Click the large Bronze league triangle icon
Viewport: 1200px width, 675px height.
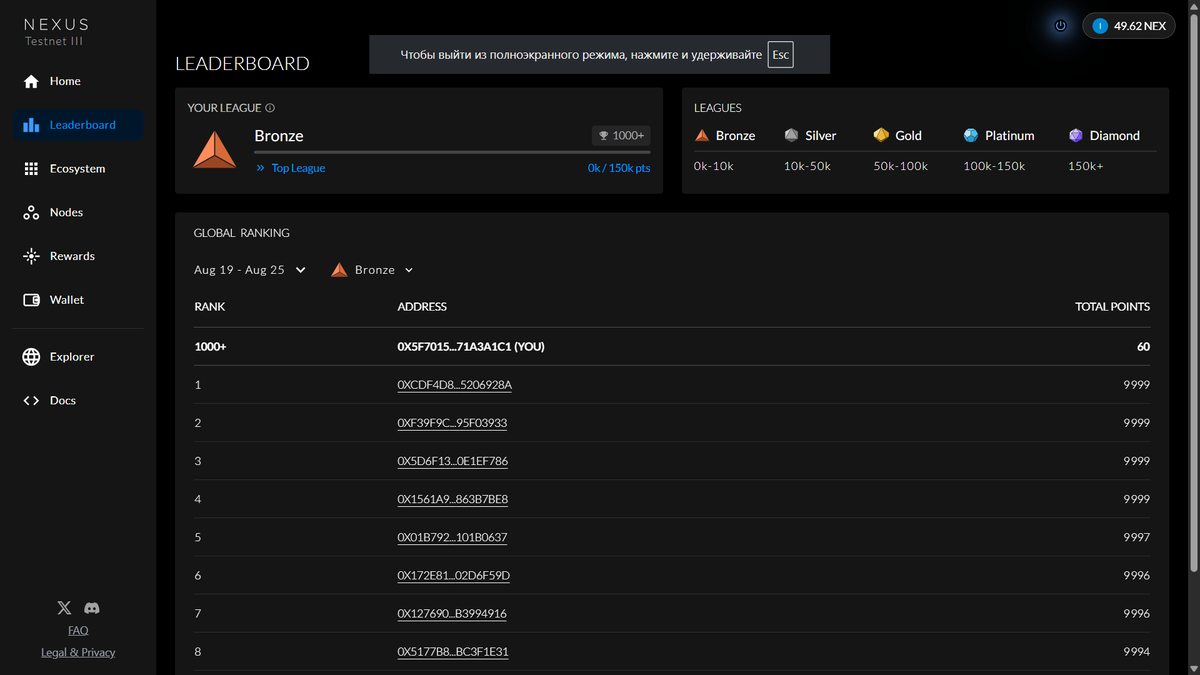215,149
